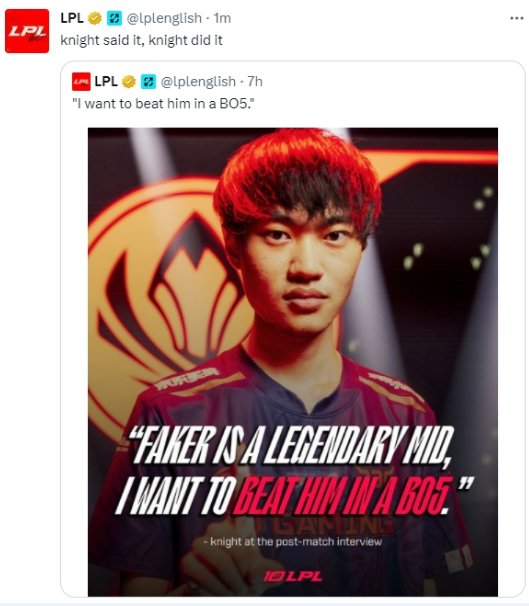529x606 pixels.
Task: Click the 1m timestamp of the tweet
Action: [x=222, y=18]
